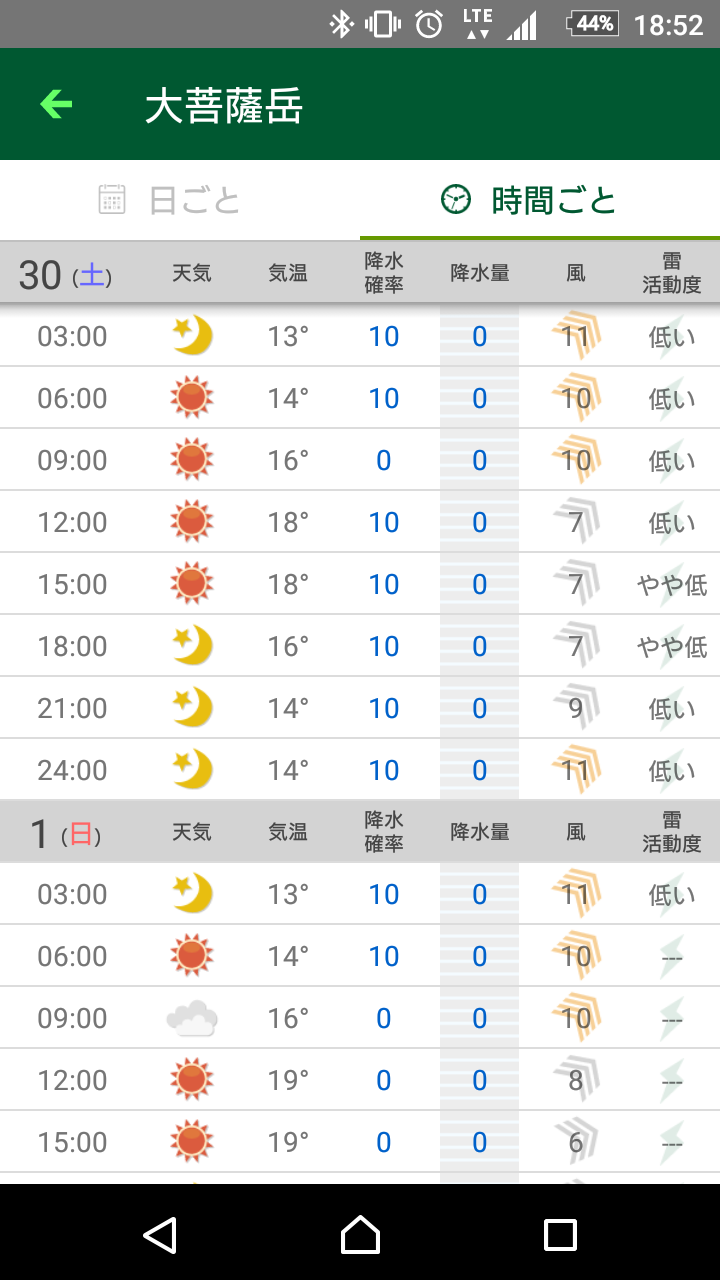Tap the 30 (土) date header

(66, 274)
